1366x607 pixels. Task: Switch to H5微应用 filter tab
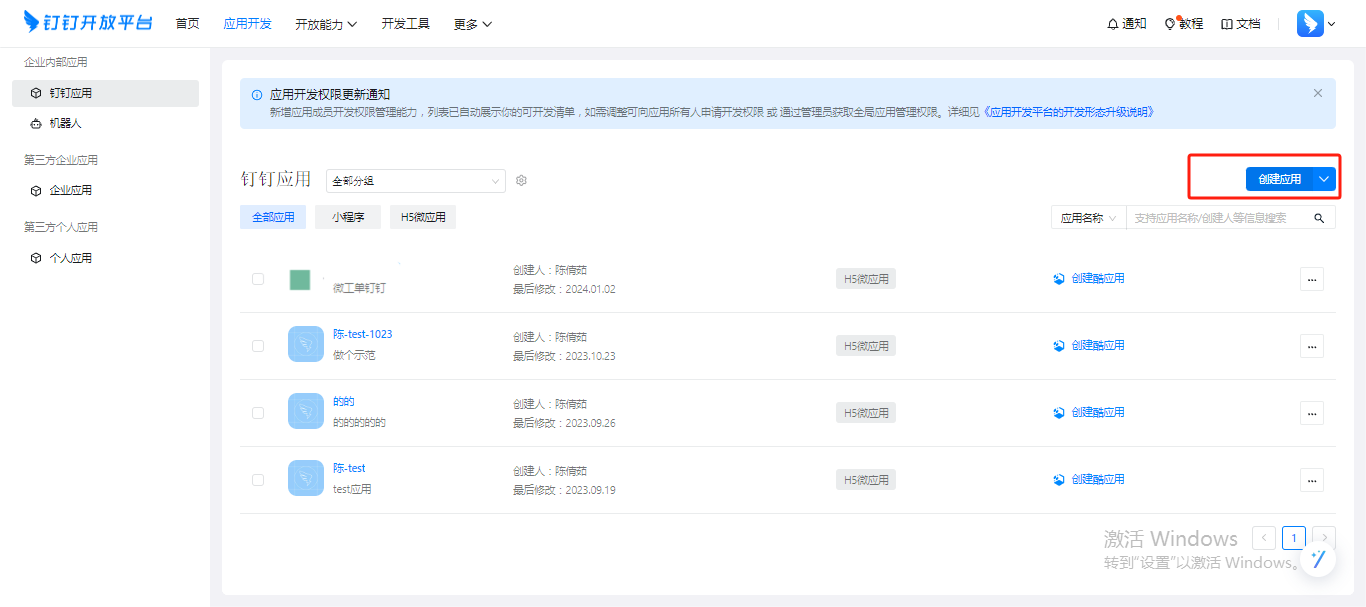[x=423, y=217]
